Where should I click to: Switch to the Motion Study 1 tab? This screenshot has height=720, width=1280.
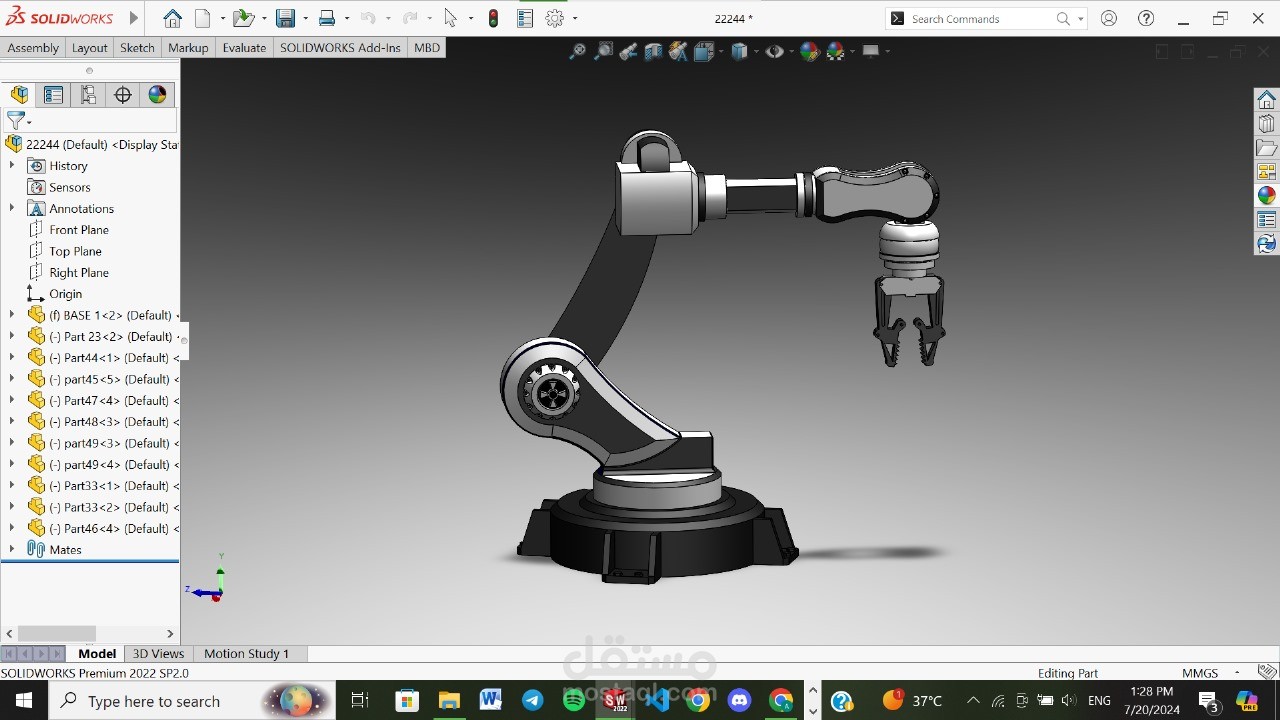pos(247,653)
